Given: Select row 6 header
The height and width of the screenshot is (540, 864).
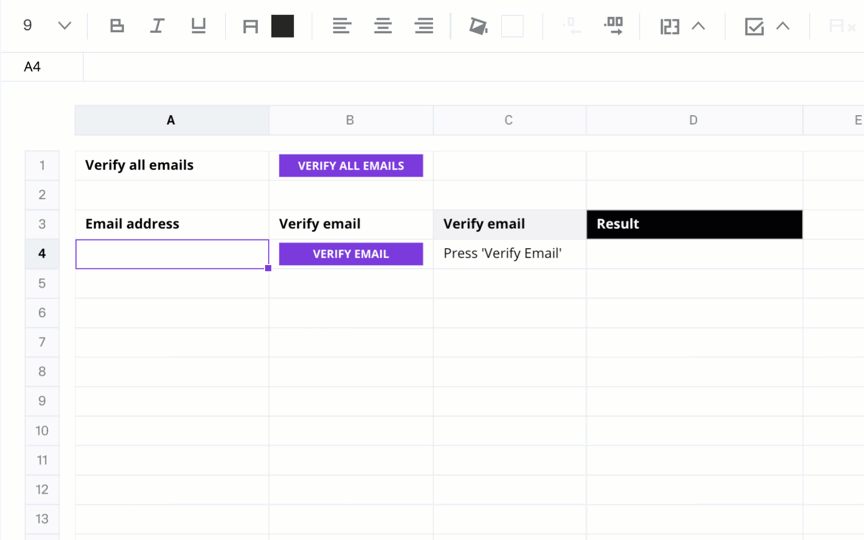Looking at the screenshot, I should (42, 312).
